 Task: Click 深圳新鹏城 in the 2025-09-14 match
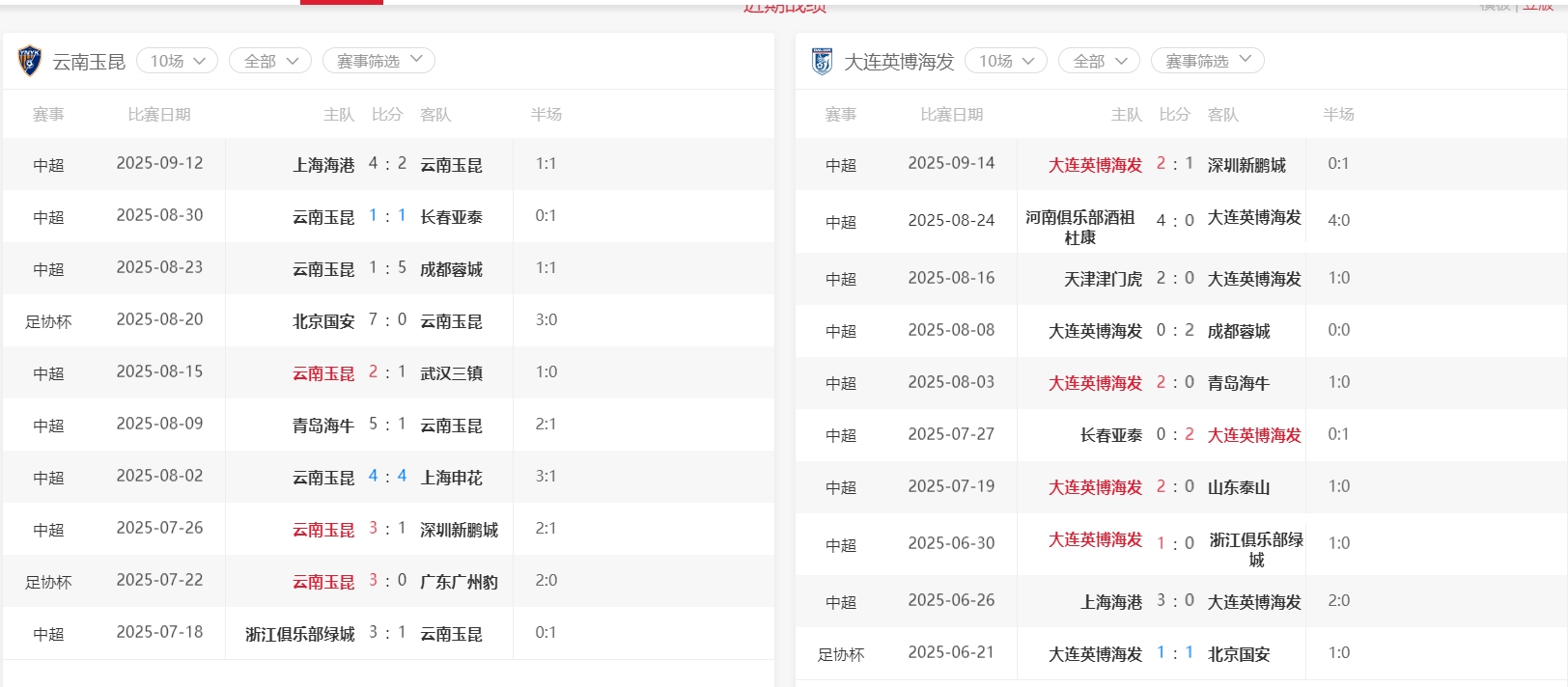(x=1246, y=165)
